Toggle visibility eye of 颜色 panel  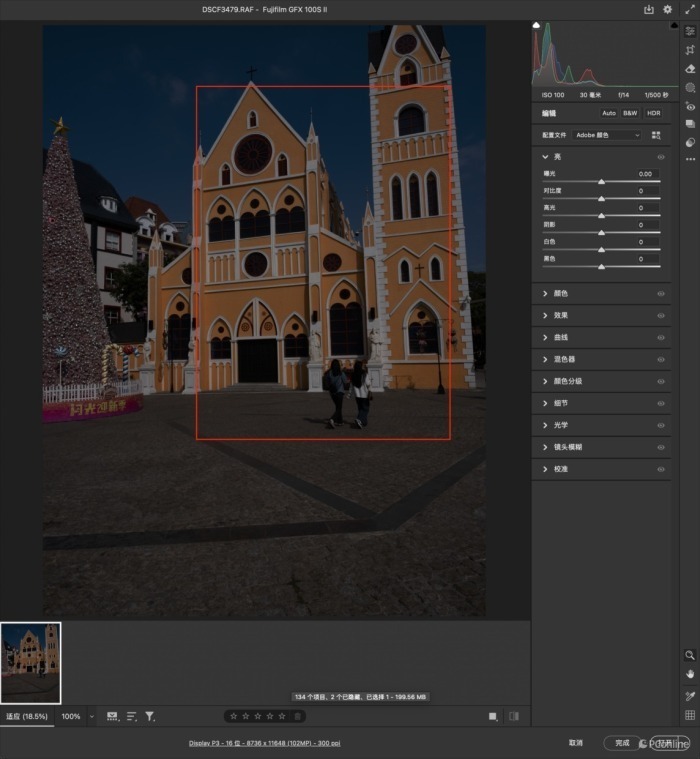tap(661, 293)
